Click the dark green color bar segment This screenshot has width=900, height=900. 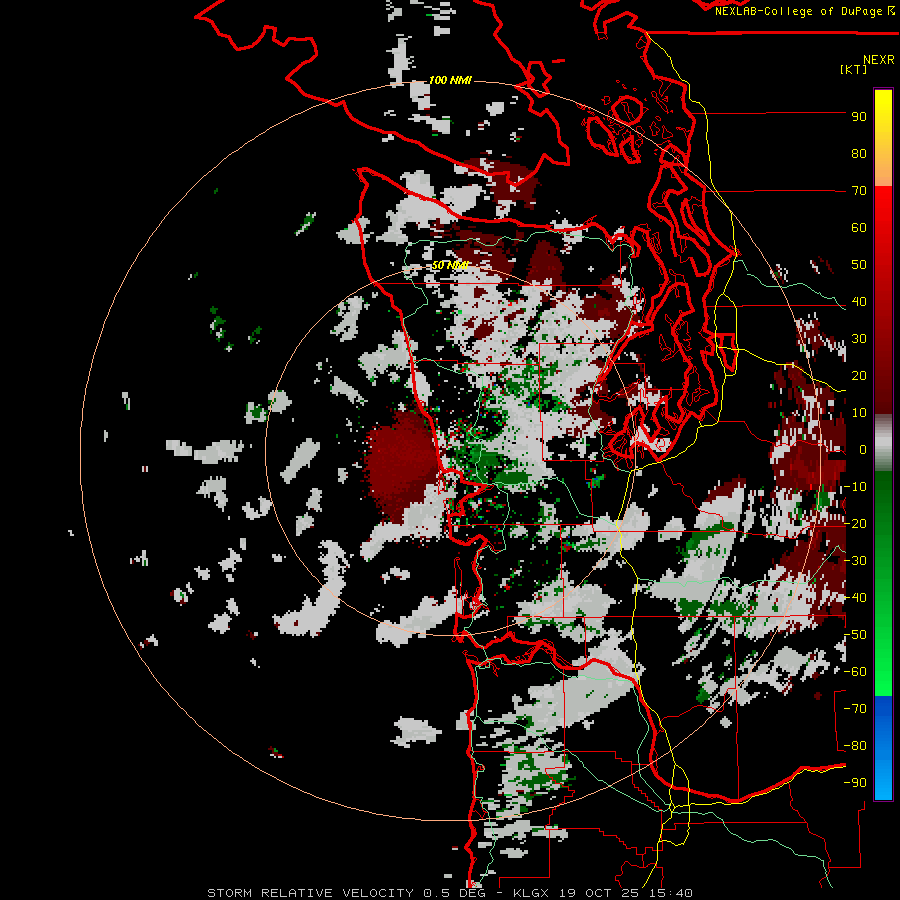pyautogui.click(x=883, y=583)
